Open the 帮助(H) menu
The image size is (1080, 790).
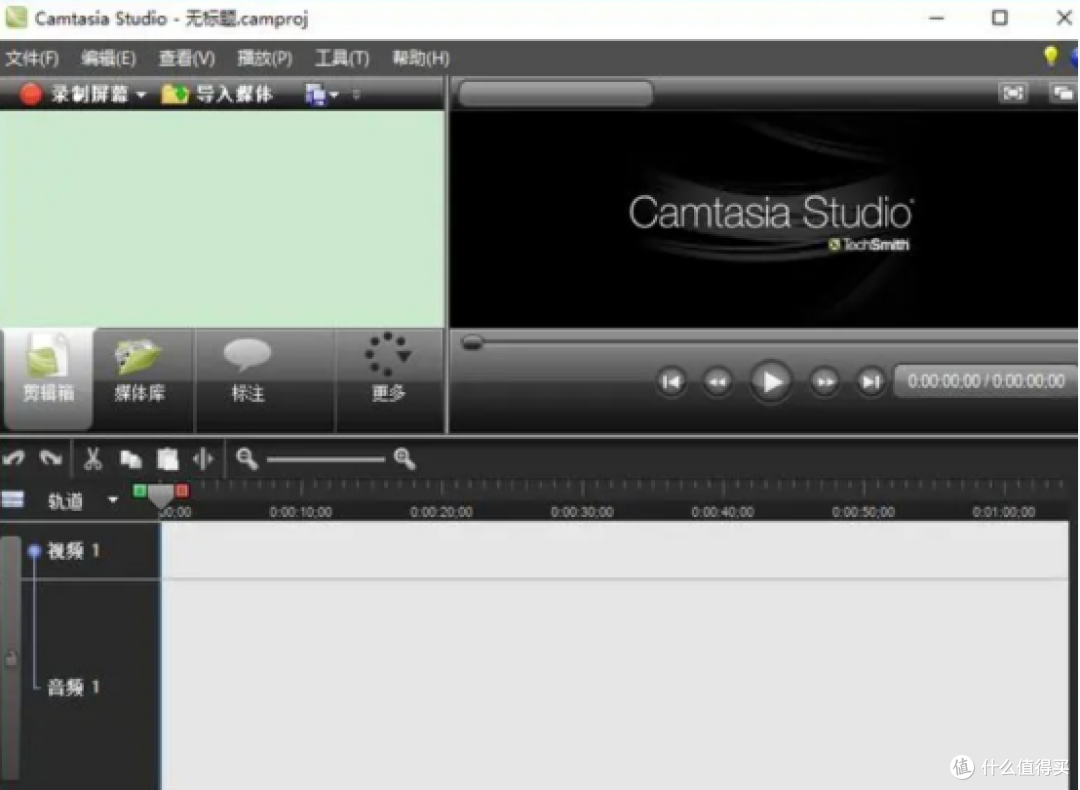(421, 59)
